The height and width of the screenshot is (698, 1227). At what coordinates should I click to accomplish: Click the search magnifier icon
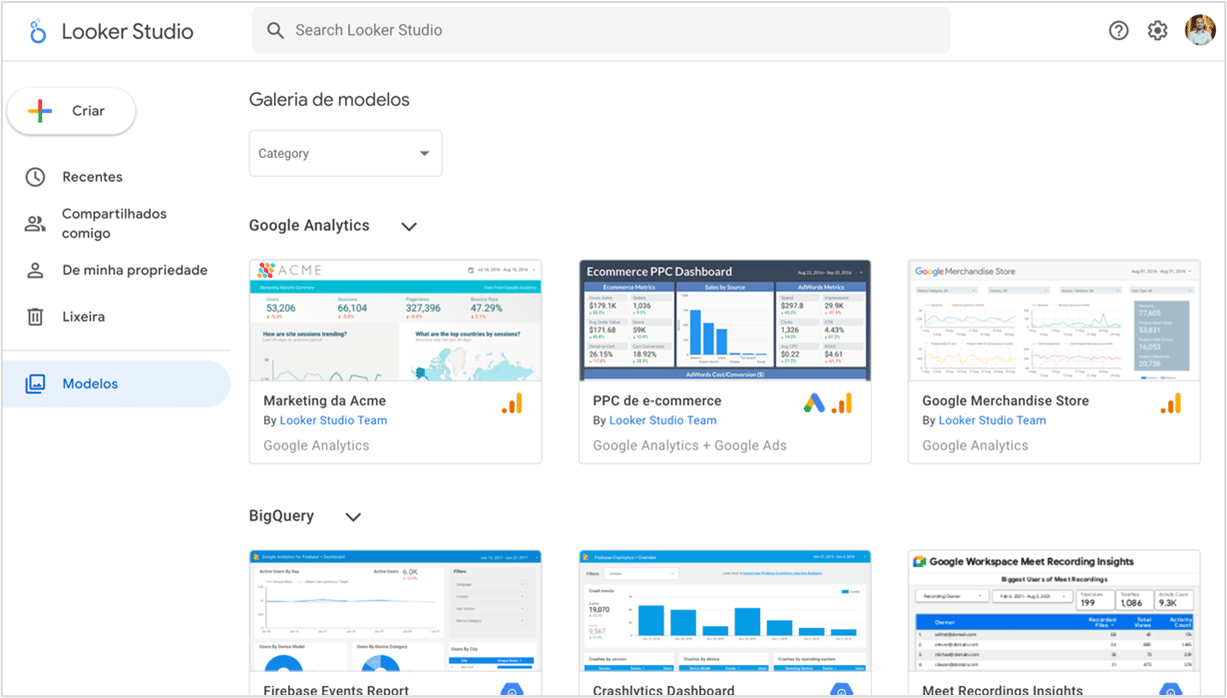click(276, 31)
